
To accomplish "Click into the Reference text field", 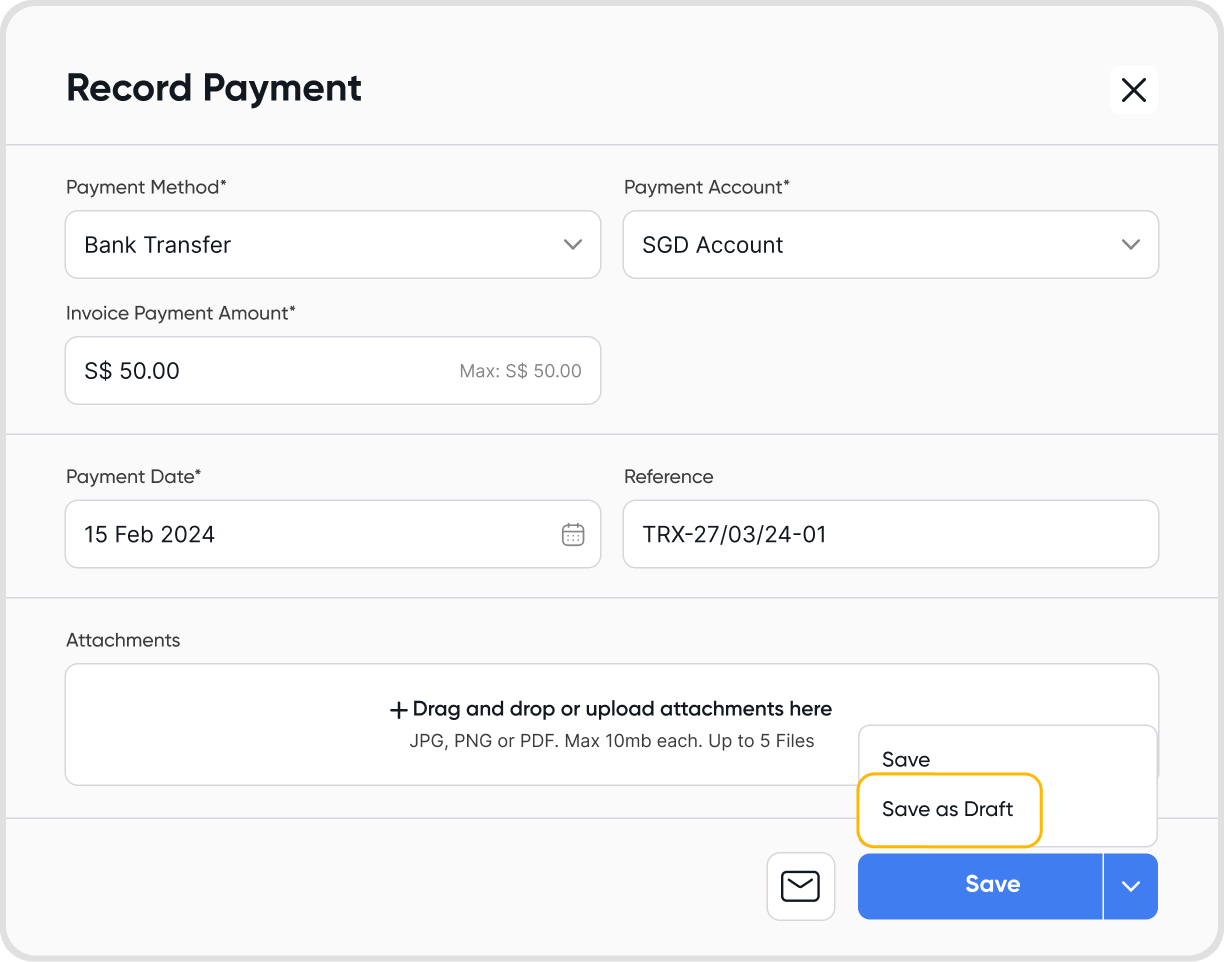I will pyautogui.click(x=890, y=534).
